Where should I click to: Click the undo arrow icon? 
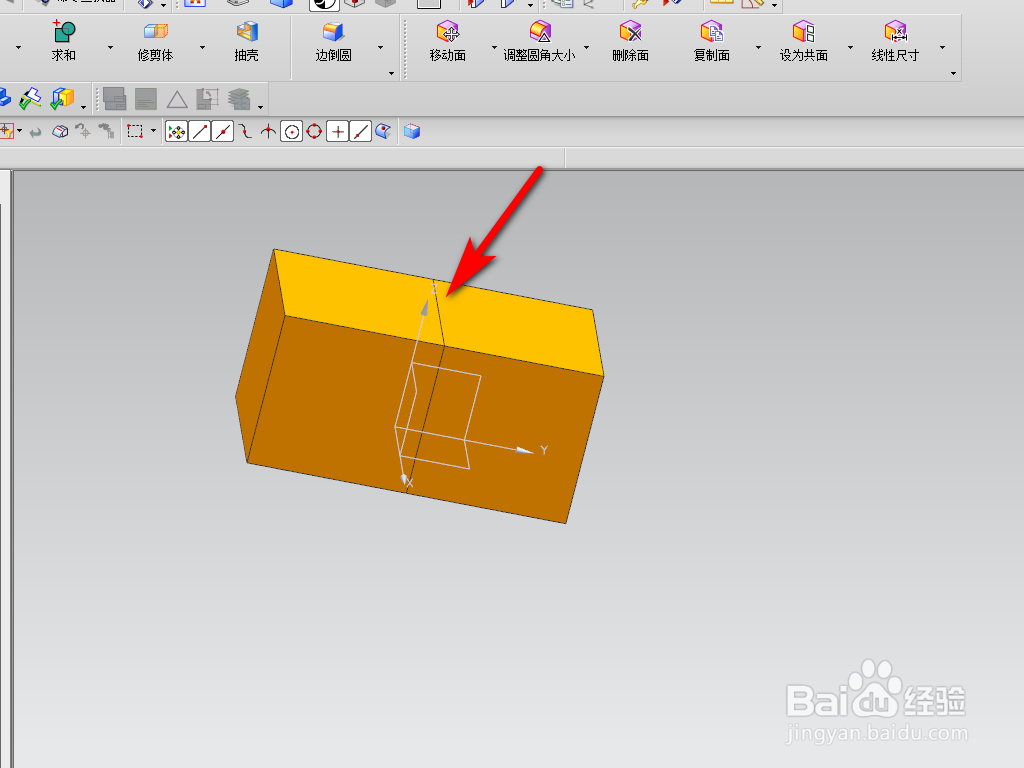pyautogui.click(x=36, y=130)
